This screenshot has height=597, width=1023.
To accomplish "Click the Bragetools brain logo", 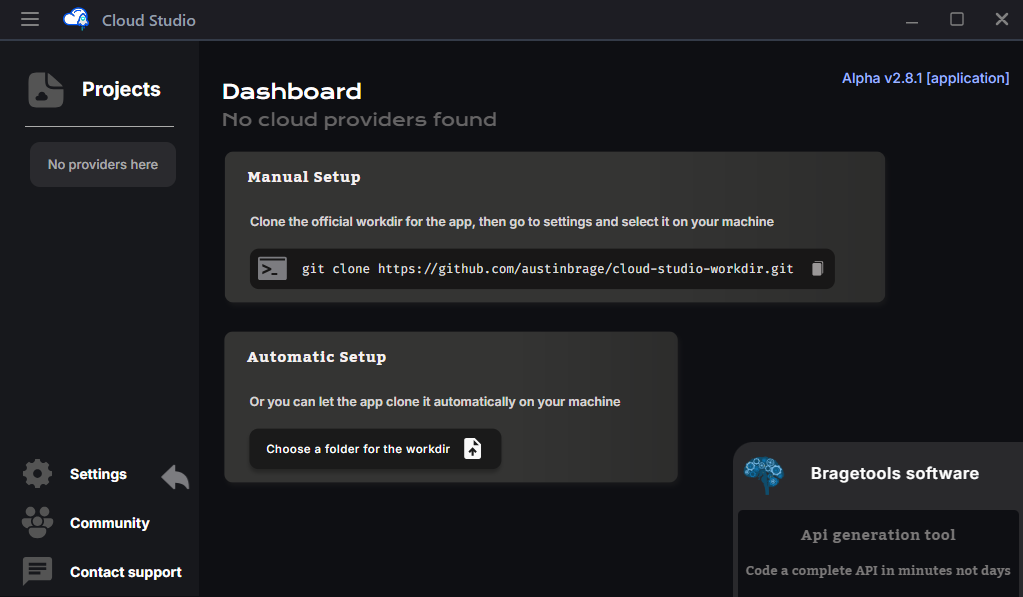I will (x=764, y=474).
